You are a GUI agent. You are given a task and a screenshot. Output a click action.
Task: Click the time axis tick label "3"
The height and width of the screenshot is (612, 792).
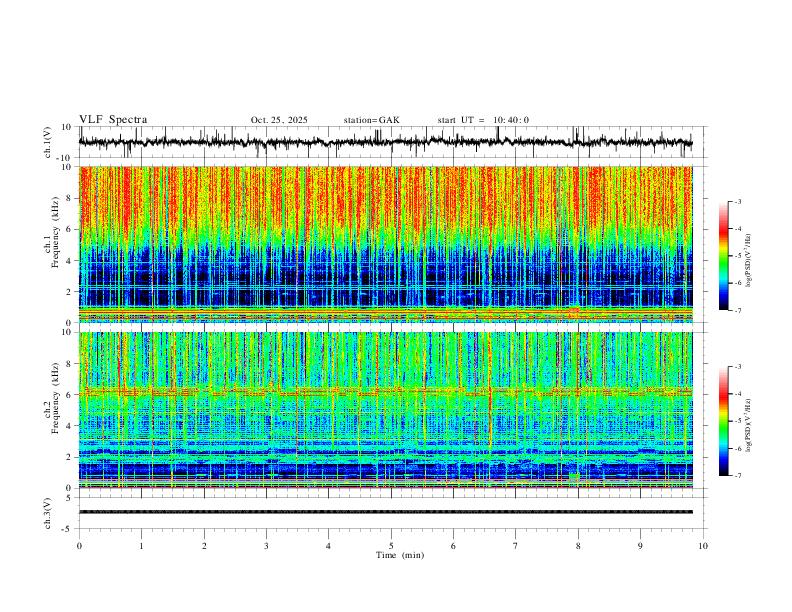(x=266, y=546)
